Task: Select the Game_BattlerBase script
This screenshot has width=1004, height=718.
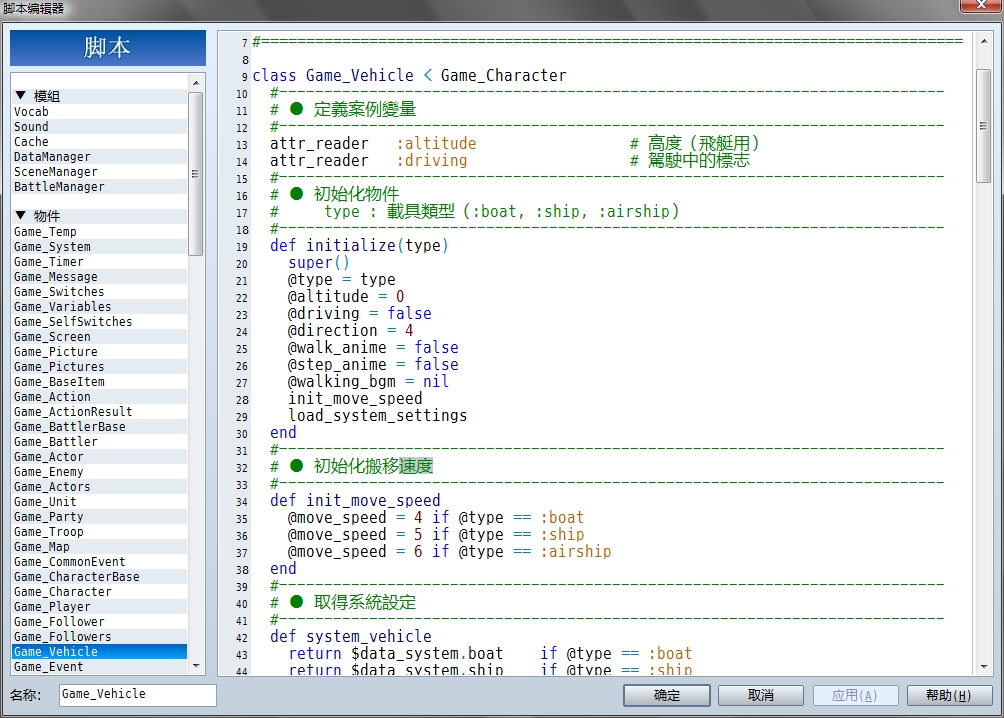Action: [x=99, y=427]
